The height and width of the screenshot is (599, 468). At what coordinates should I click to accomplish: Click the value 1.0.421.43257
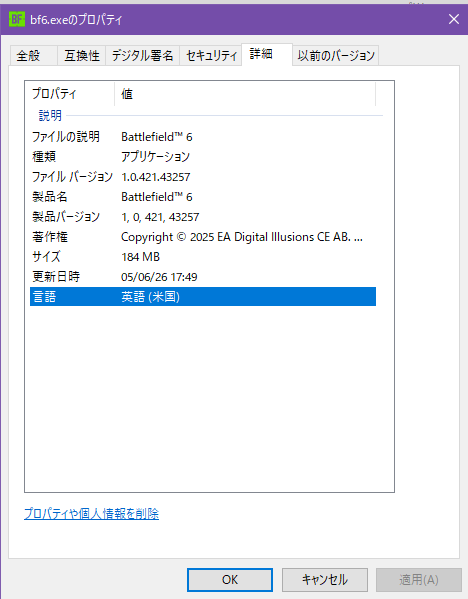(155, 177)
